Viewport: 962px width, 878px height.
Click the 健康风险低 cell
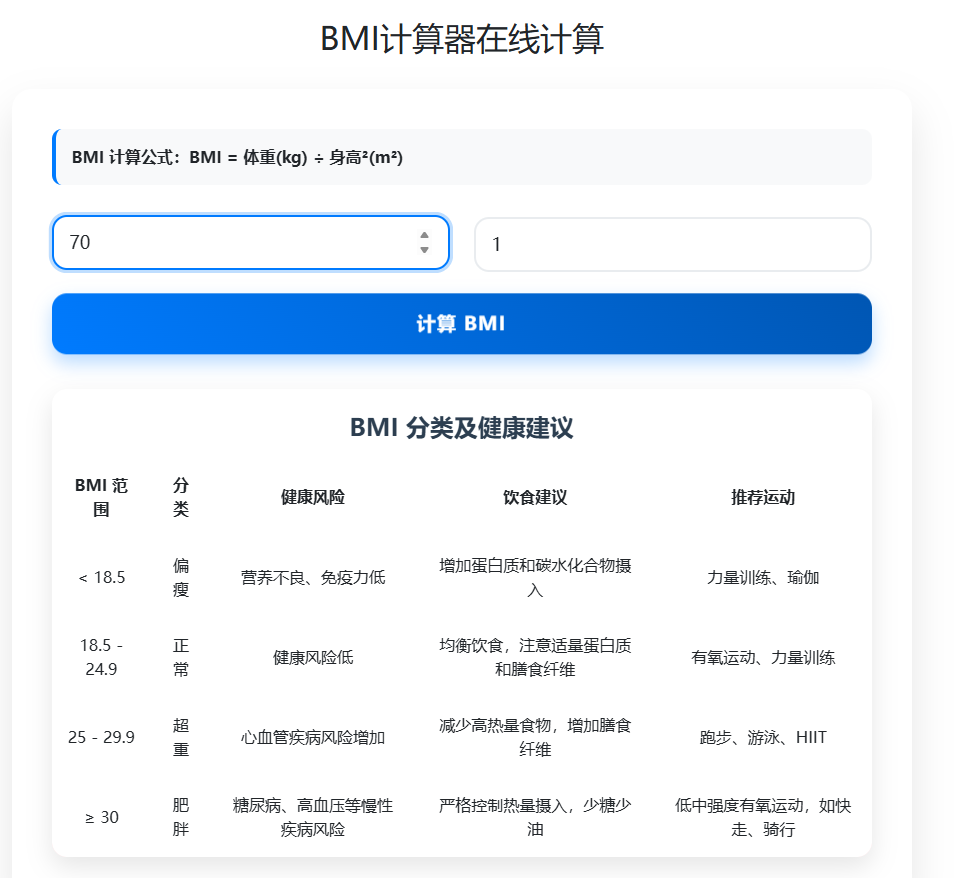[x=313, y=657]
